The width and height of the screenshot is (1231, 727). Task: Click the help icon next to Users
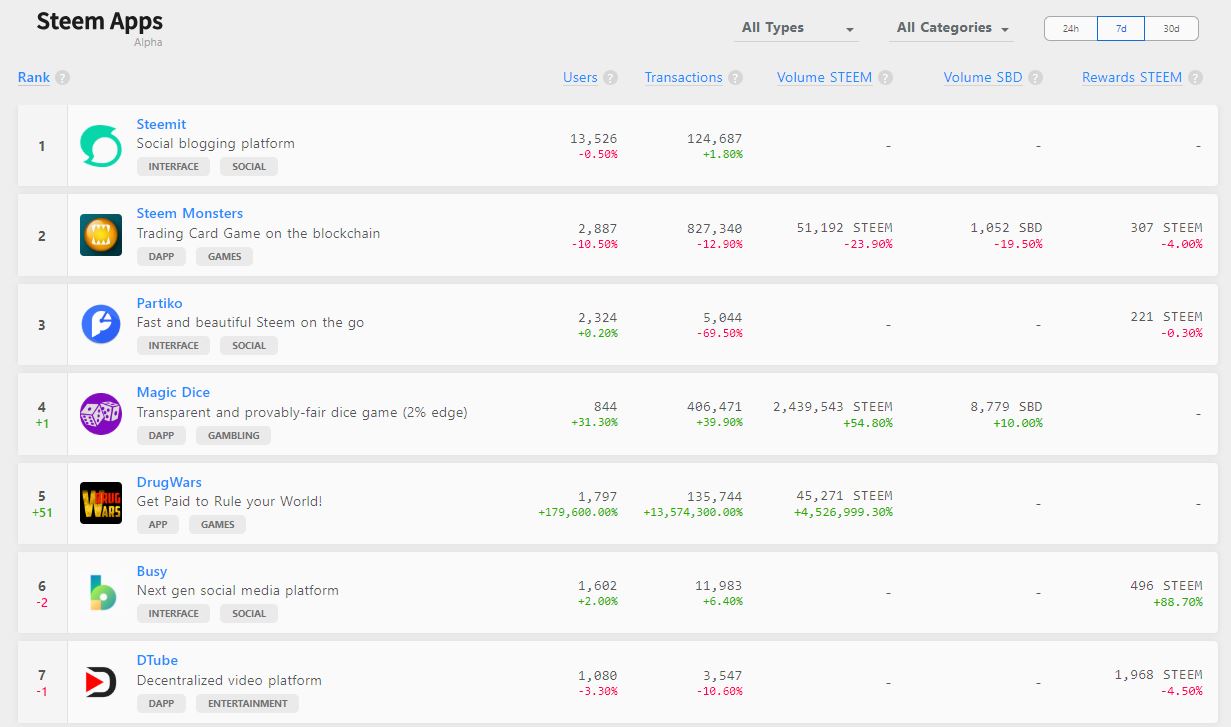point(610,78)
